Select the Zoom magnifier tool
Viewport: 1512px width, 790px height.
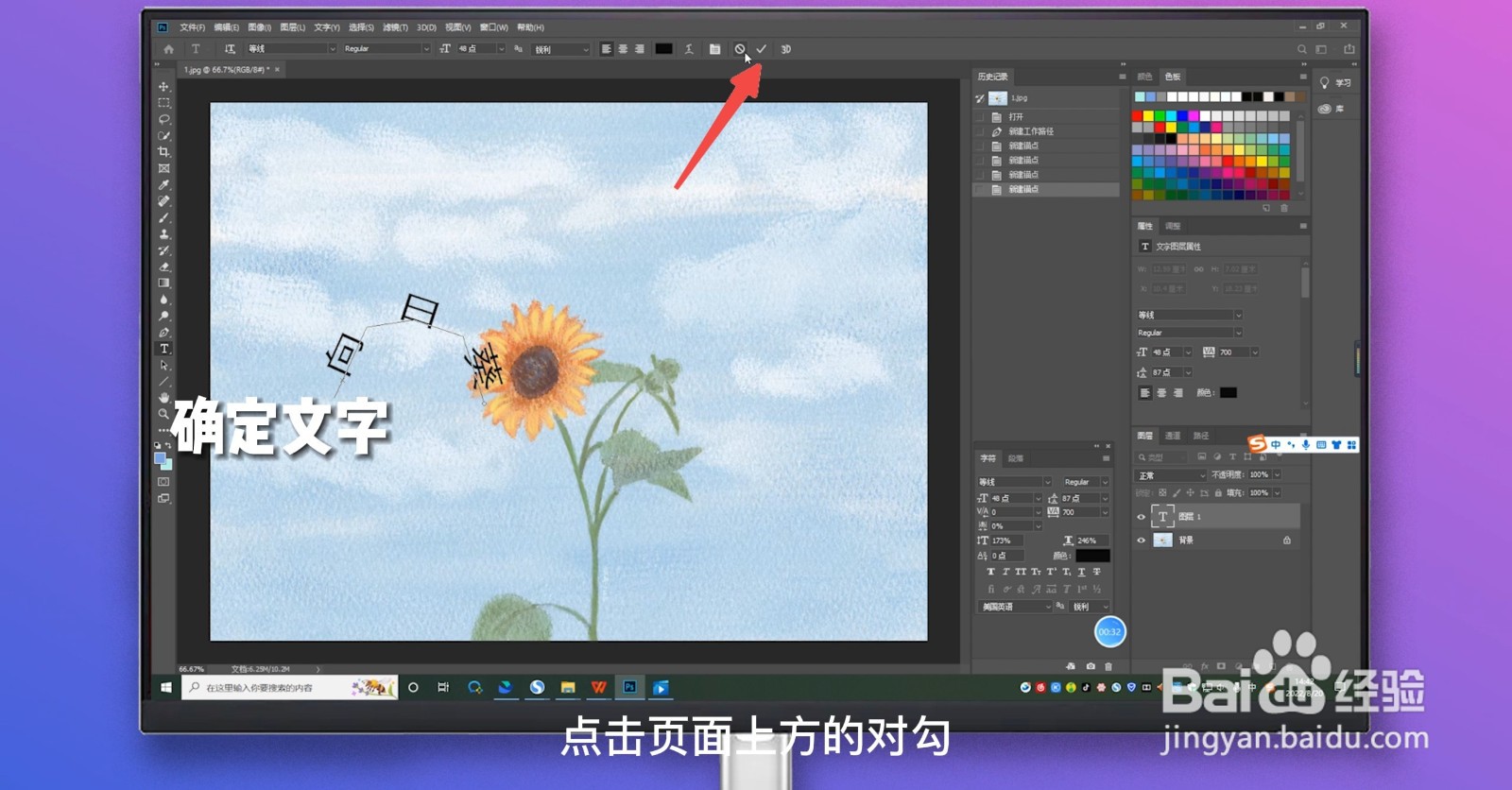[163, 414]
